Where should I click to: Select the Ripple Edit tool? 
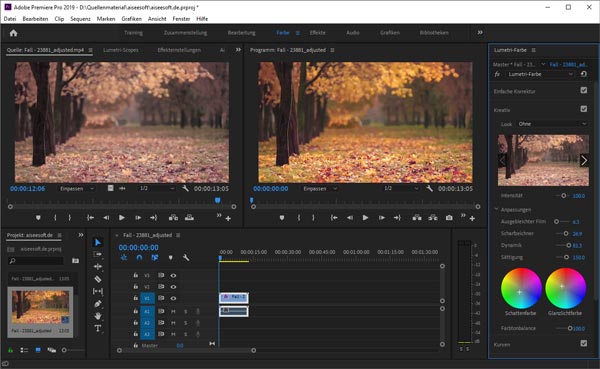point(98,267)
